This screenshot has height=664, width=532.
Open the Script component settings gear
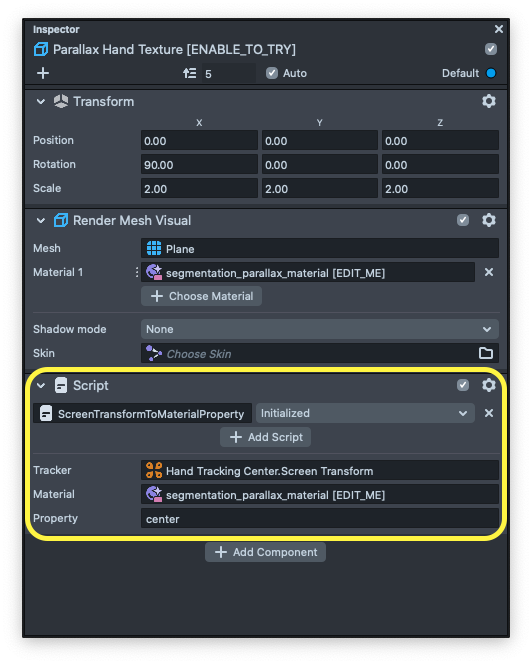tap(488, 385)
